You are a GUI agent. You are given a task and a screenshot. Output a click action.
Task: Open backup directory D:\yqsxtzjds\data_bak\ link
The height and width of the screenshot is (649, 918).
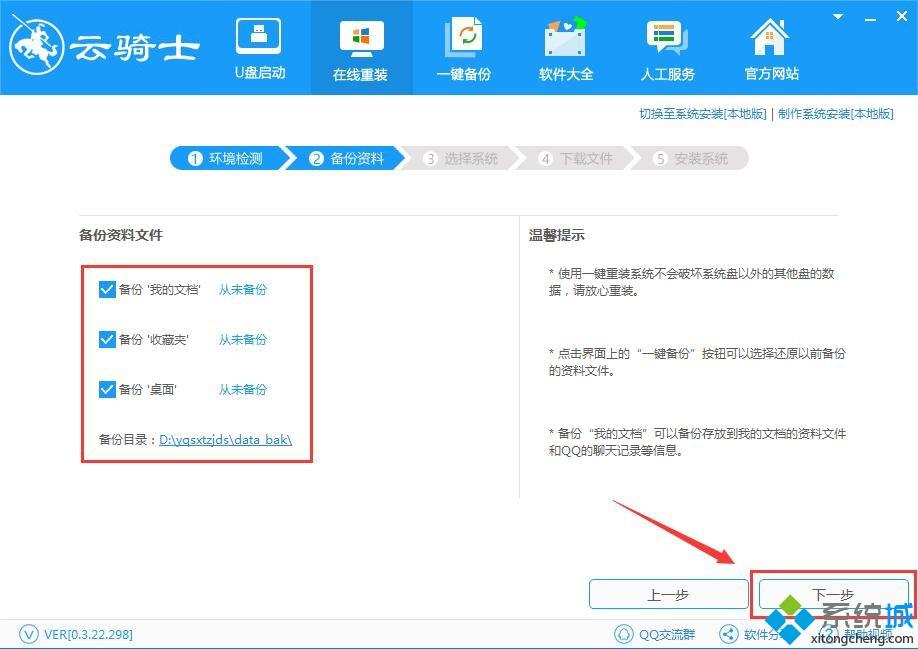point(225,440)
